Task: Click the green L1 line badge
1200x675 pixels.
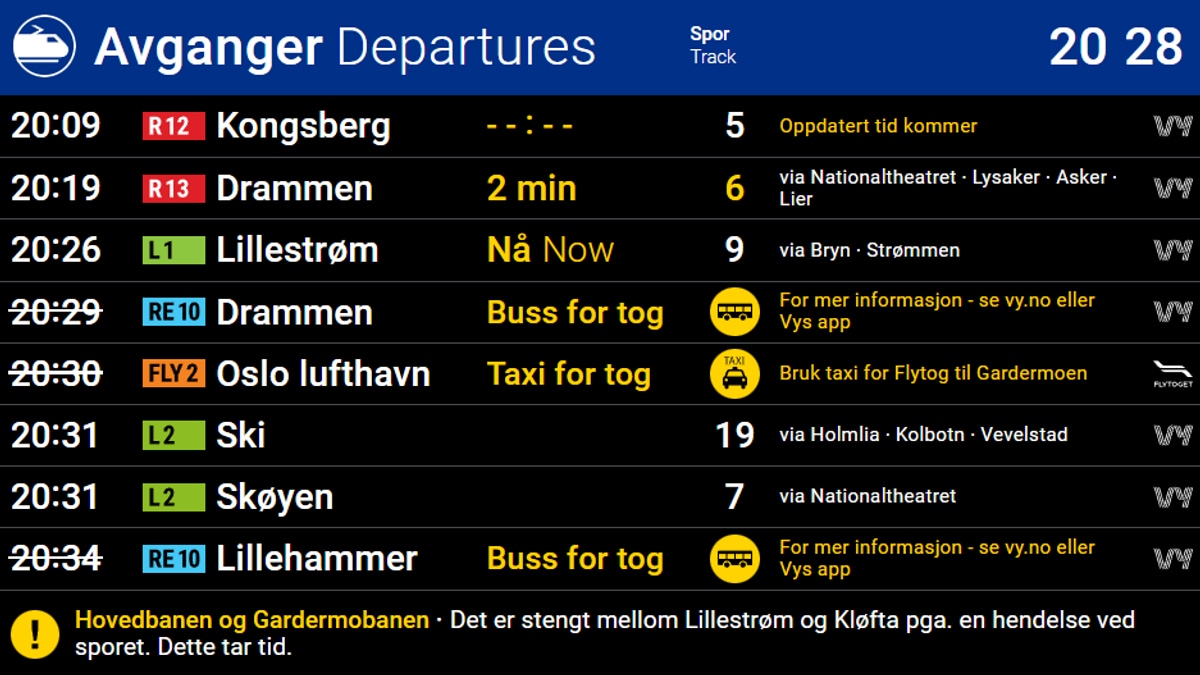Action: [173, 250]
